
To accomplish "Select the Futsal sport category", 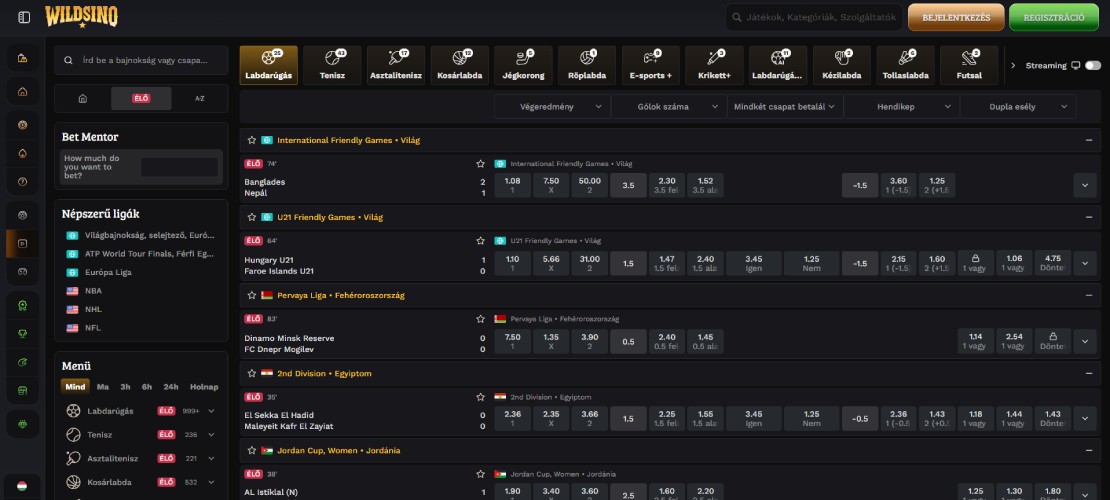I will point(969,65).
